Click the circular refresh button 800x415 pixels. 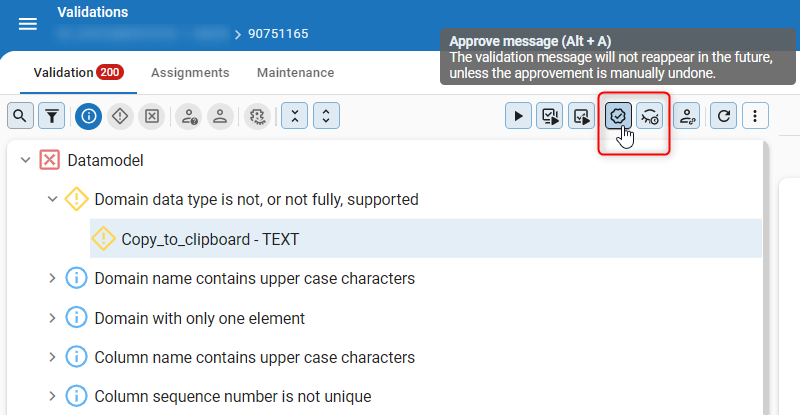coord(723,116)
